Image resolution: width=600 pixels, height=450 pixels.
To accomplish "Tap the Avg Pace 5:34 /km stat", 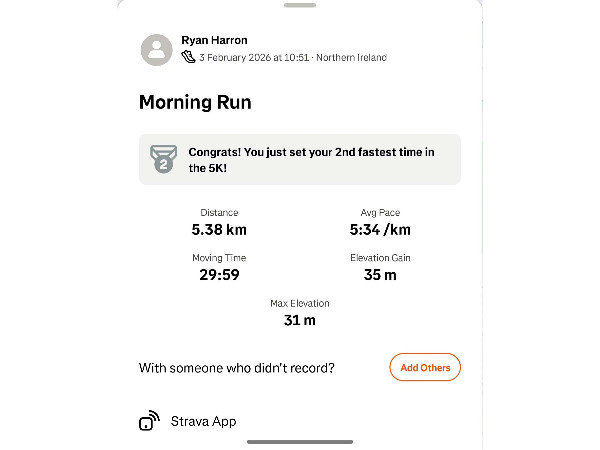I will pos(380,222).
